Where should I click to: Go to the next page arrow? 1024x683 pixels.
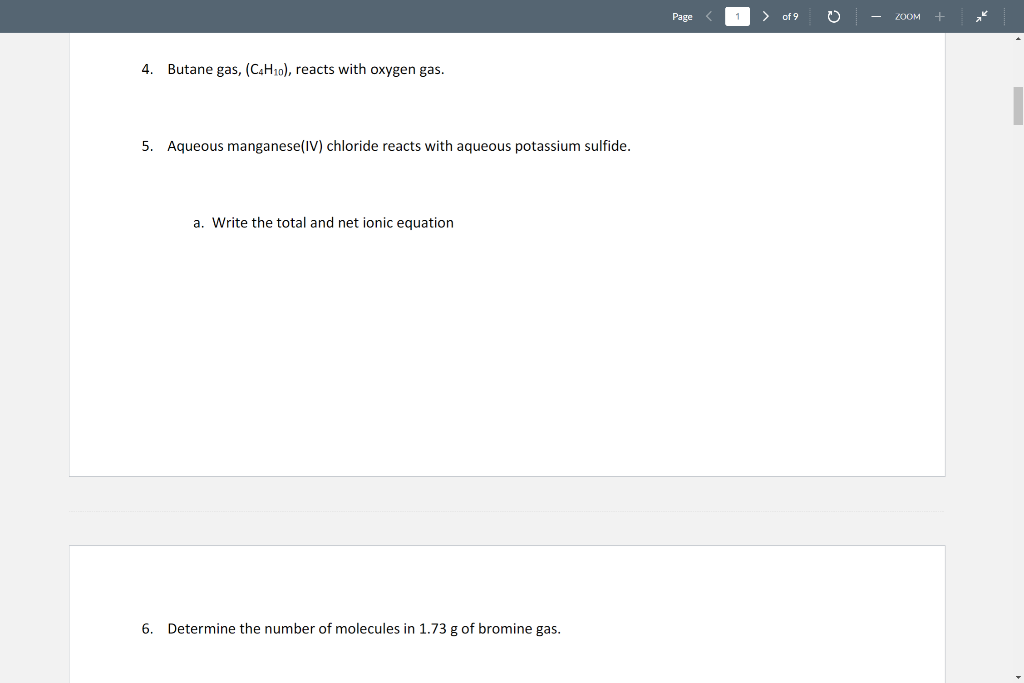pos(765,16)
